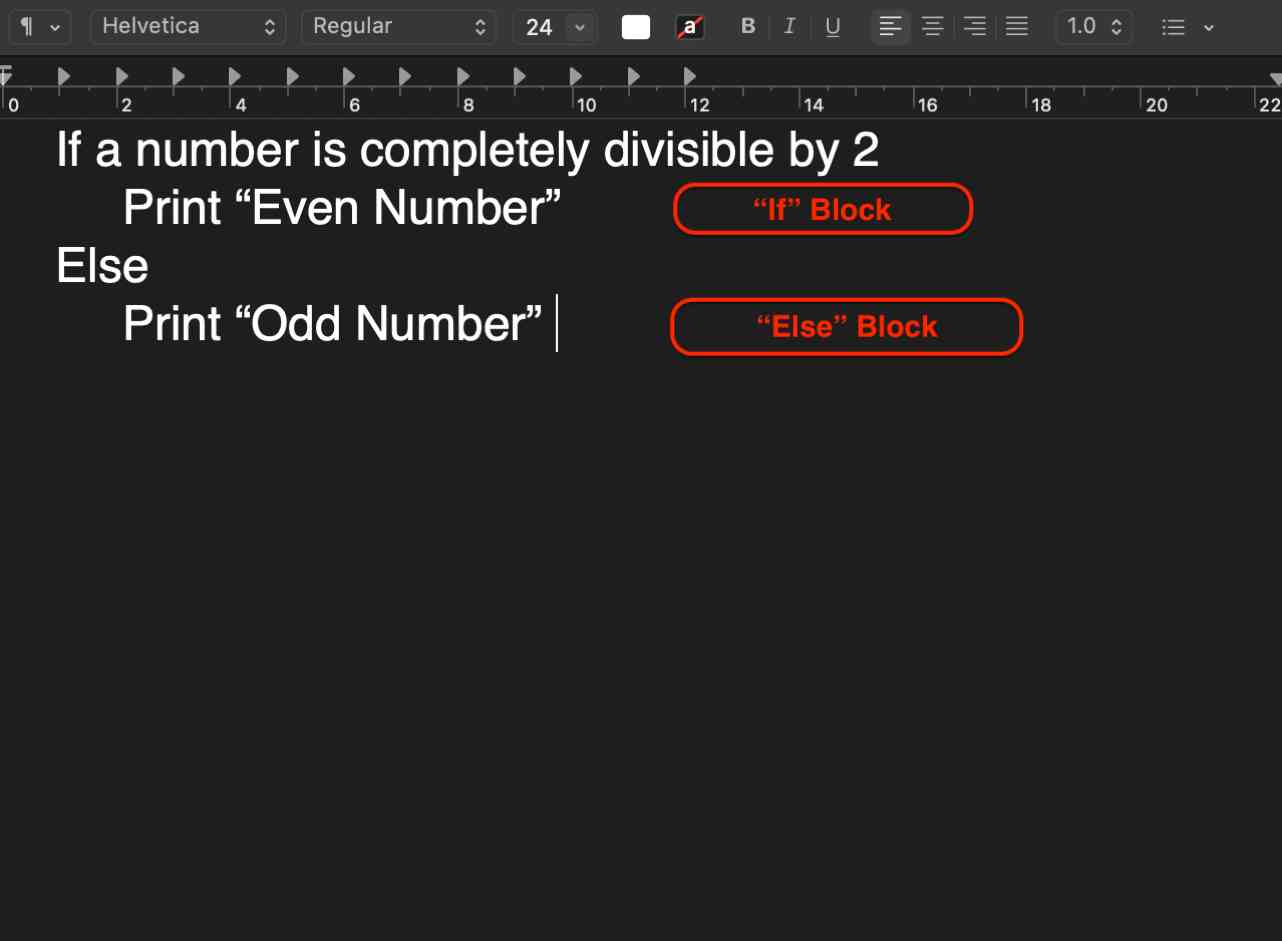Center align the text
This screenshot has height=941, width=1282.
coord(932,27)
